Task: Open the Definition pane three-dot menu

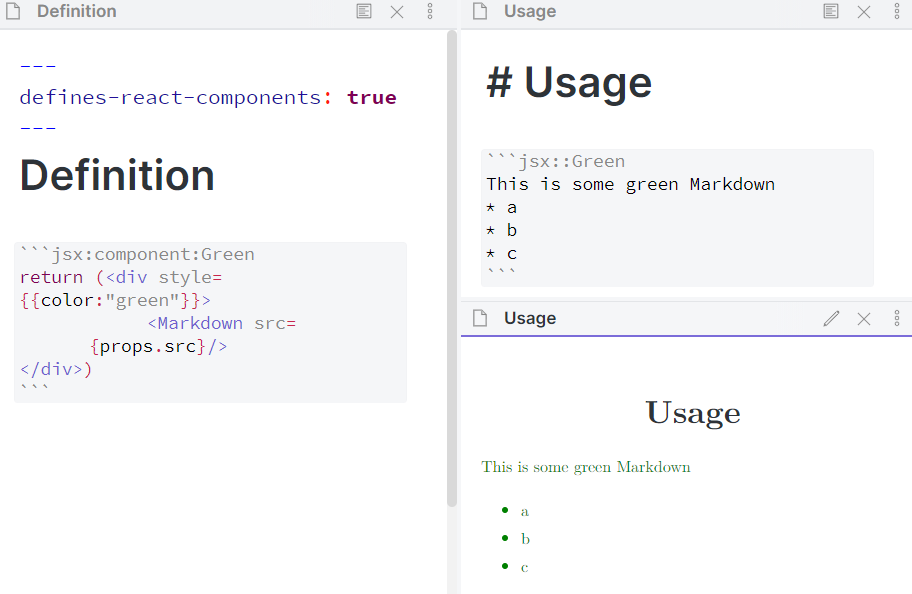Action: 430,12
